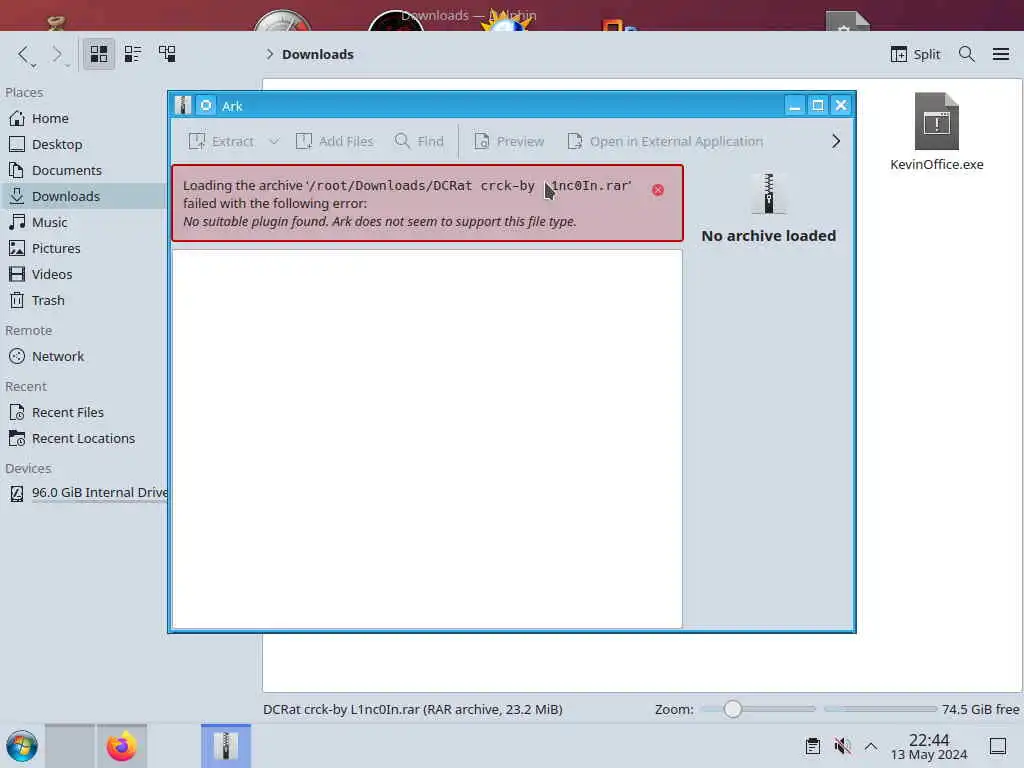Screen dimensions: 1024x768
Task: Switch Dolphin to Details tree view mode
Action: point(167,54)
